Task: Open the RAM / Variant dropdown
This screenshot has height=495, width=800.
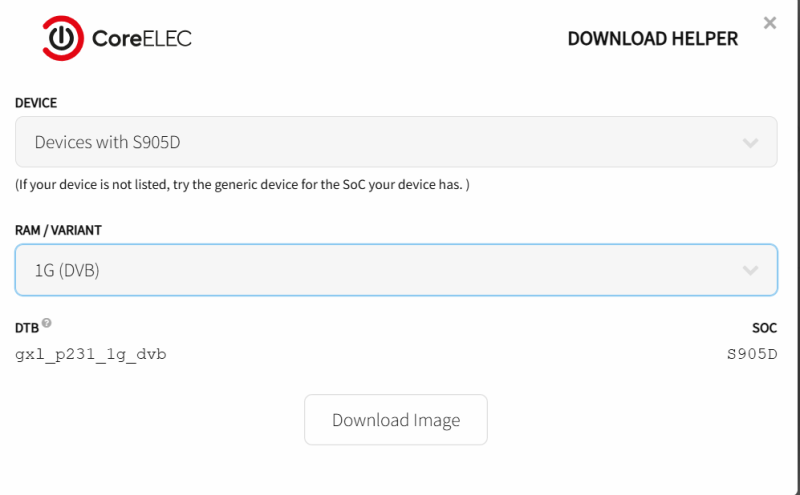Action: [396, 270]
